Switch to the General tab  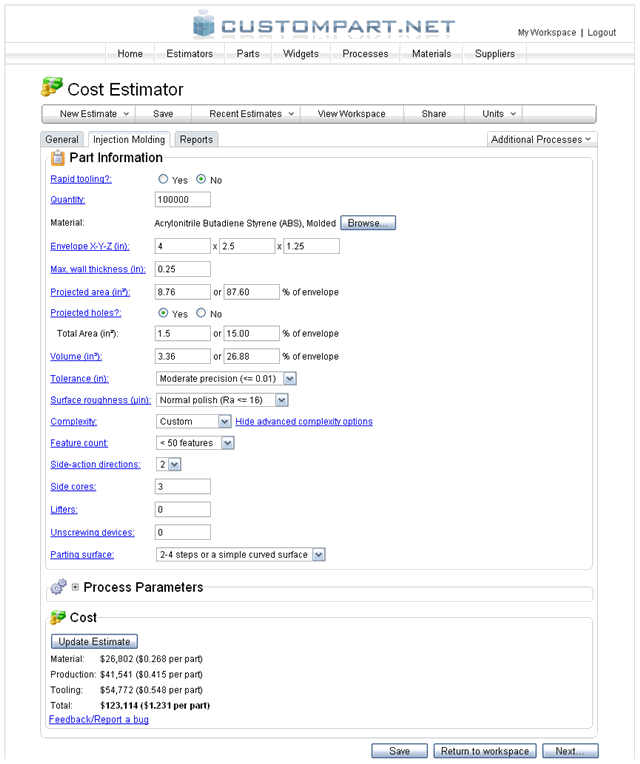click(62, 140)
